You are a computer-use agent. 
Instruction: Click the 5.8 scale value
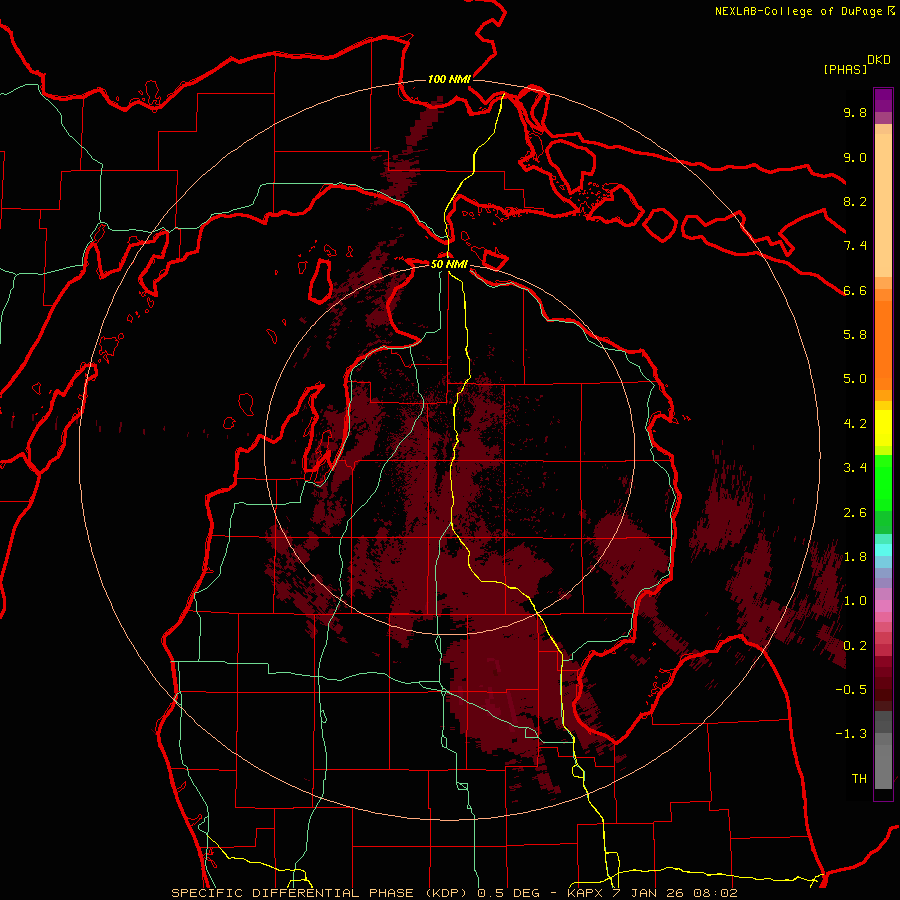[x=855, y=335]
